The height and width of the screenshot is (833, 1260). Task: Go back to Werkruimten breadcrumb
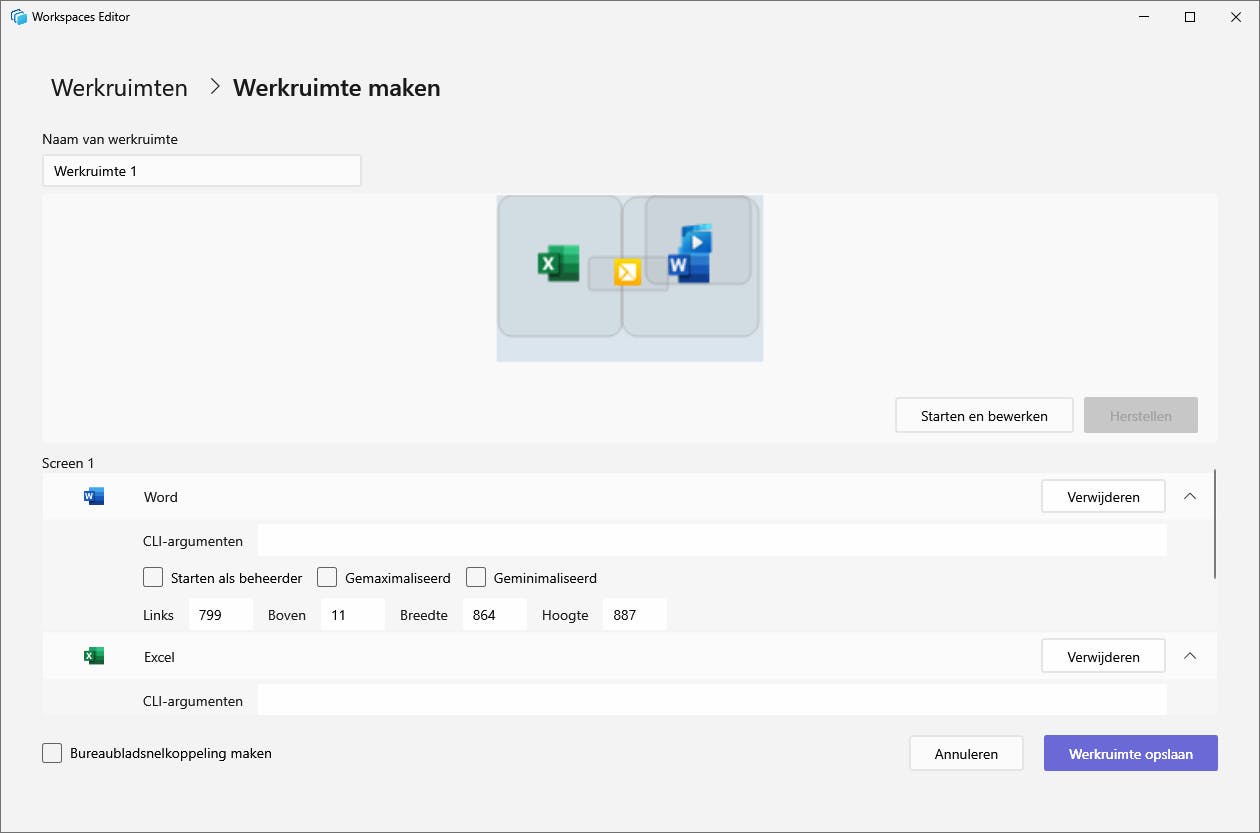[x=119, y=87]
